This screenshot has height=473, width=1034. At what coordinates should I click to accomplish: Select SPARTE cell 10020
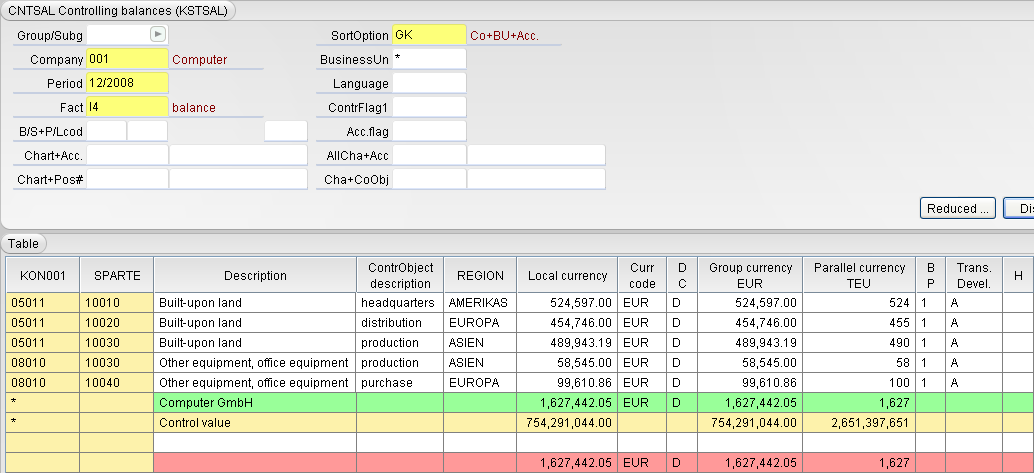tap(117, 323)
